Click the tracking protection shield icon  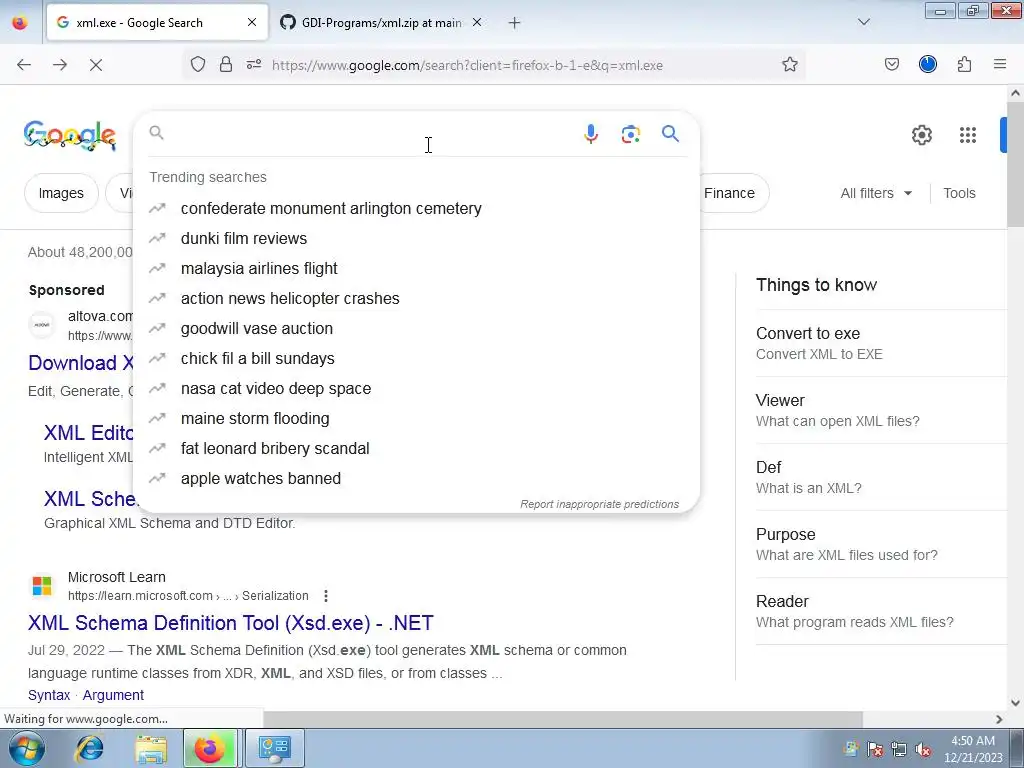(x=198, y=65)
